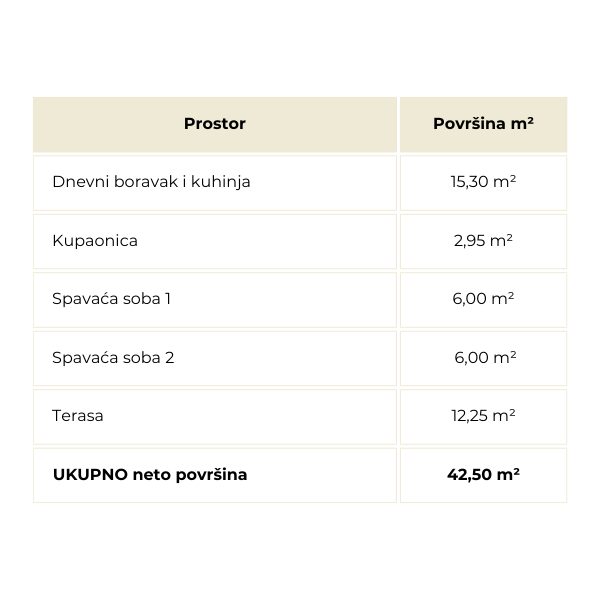Click the word površina in total row
600x600 pixels.
[211, 475]
